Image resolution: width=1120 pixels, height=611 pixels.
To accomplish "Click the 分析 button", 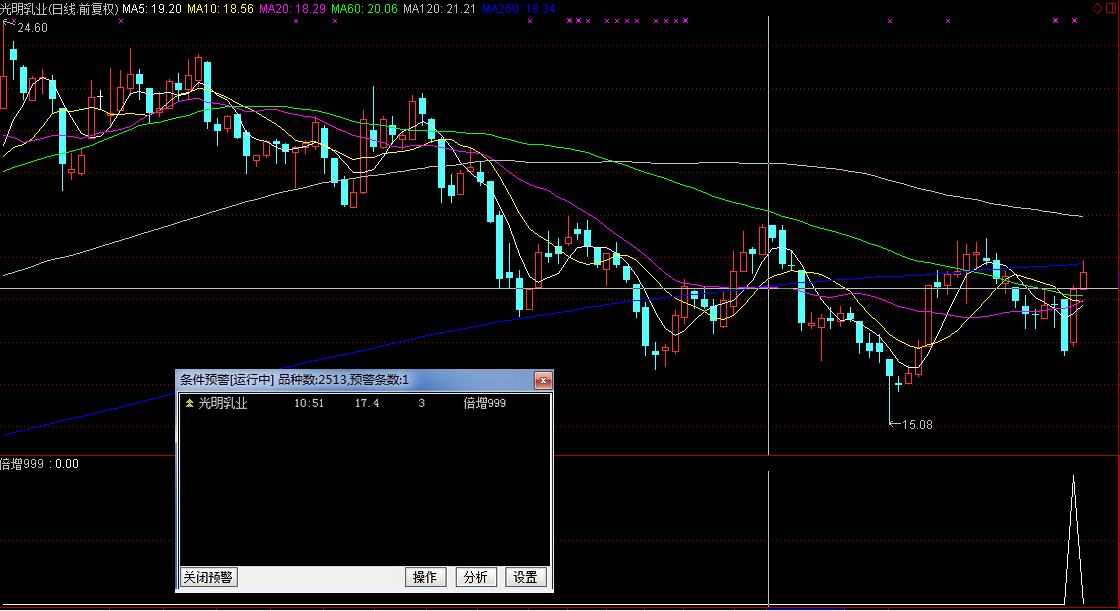I will [x=476, y=577].
